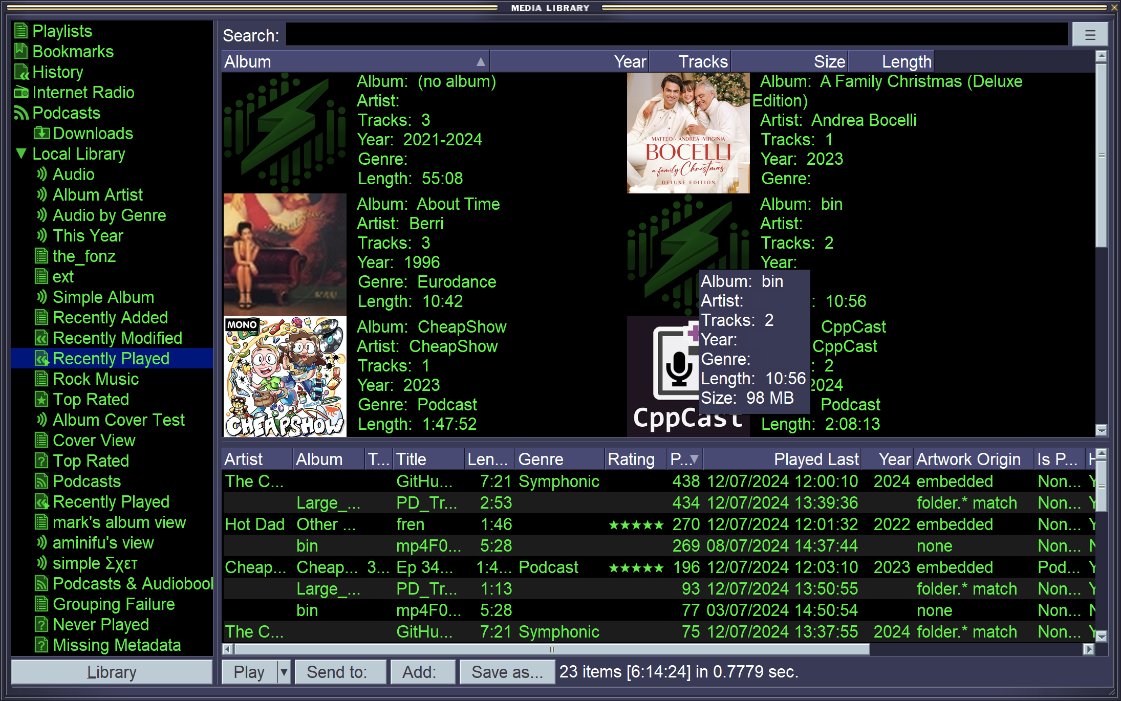Toggle sort direction on the Album column
Screen dimensions: 1121x701
click(480, 61)
